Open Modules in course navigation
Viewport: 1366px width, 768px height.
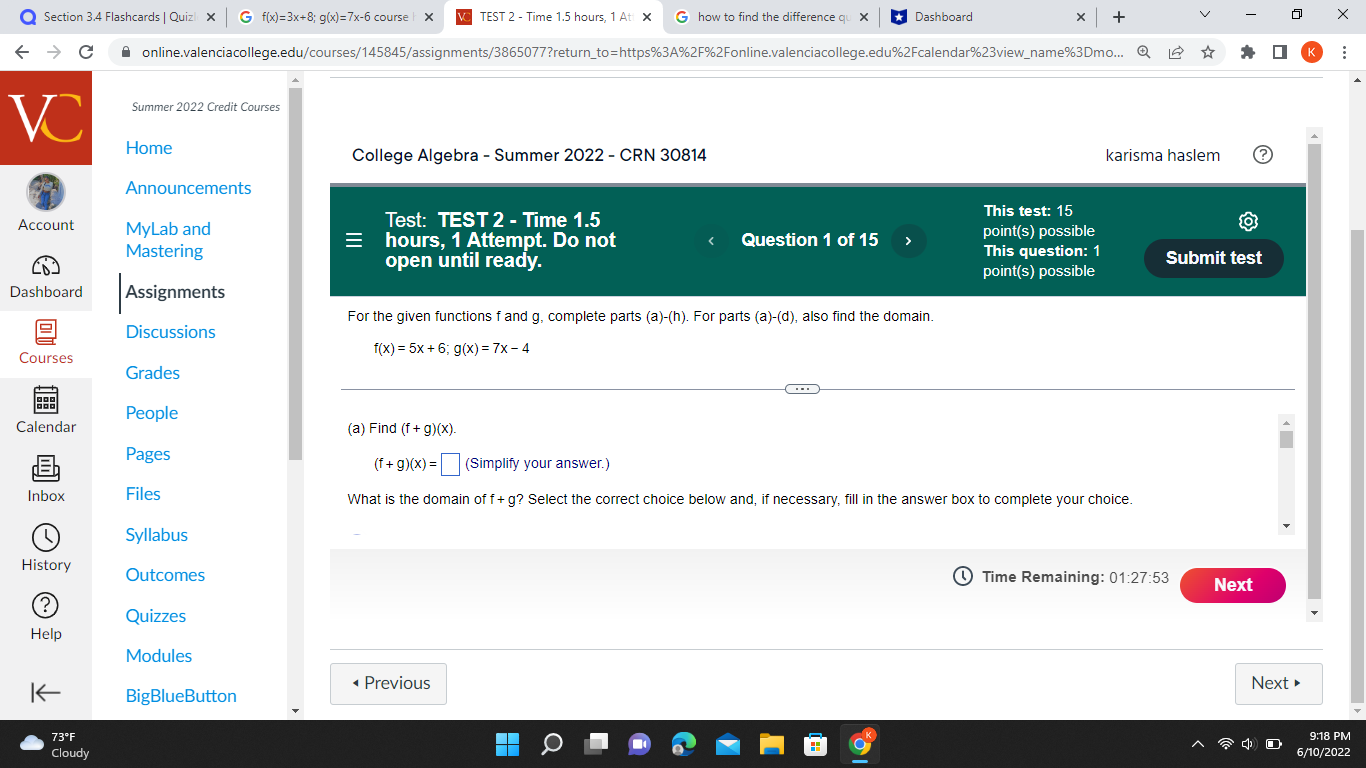coord(159,656)
